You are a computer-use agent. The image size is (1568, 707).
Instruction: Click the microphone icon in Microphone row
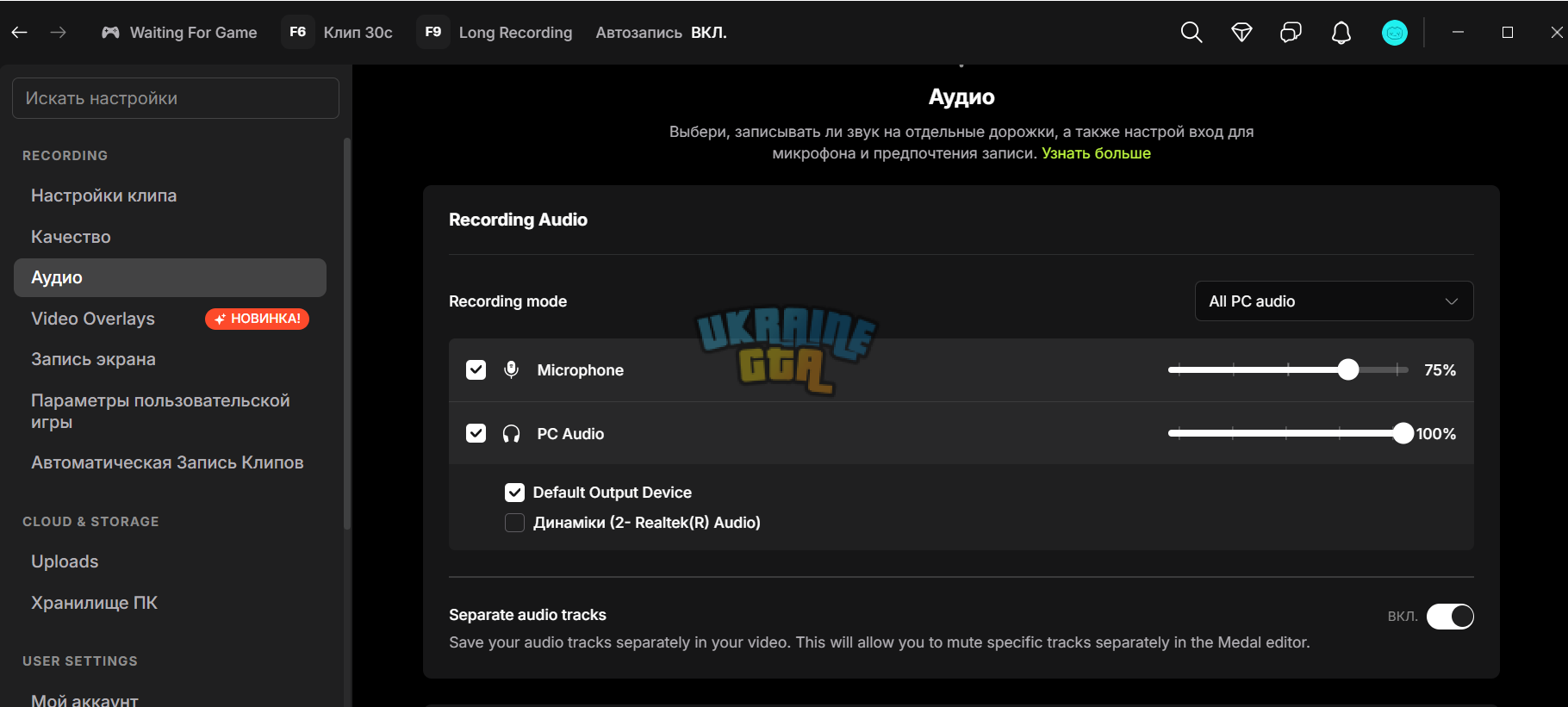coord(511,369)
